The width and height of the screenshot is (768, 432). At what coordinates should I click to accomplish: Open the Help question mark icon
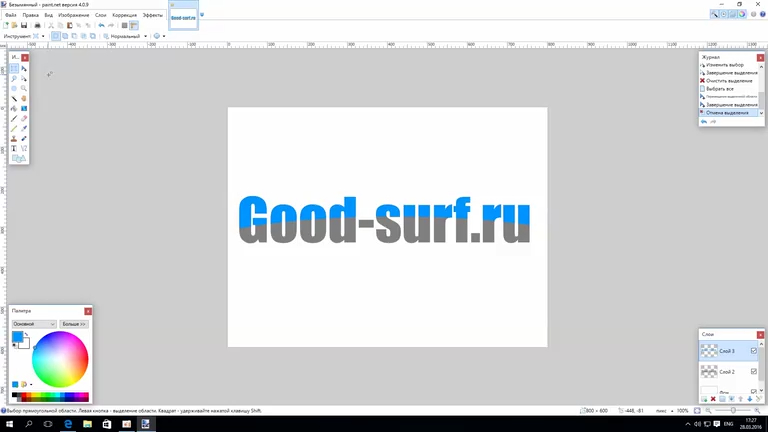(x=763, y=15)
